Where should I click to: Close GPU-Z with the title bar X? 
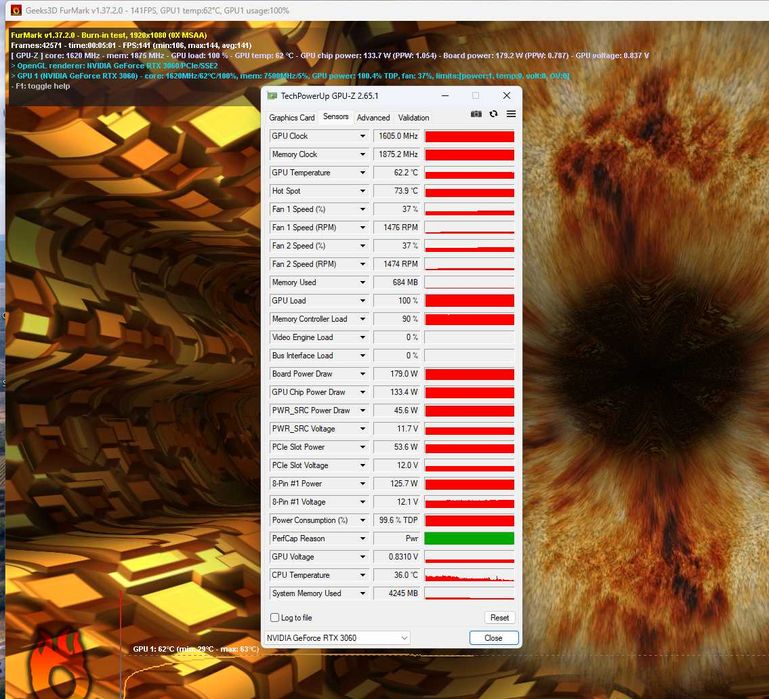[x=507, y=96]
